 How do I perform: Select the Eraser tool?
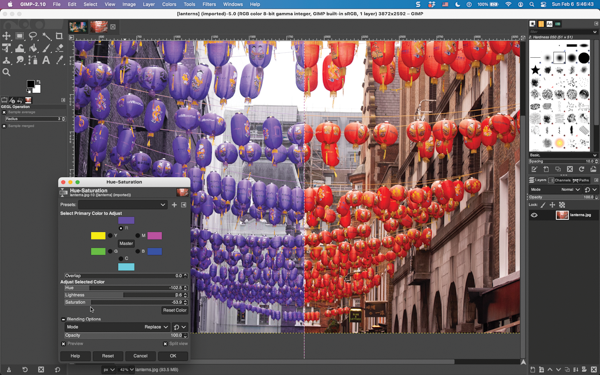point(59,48)
